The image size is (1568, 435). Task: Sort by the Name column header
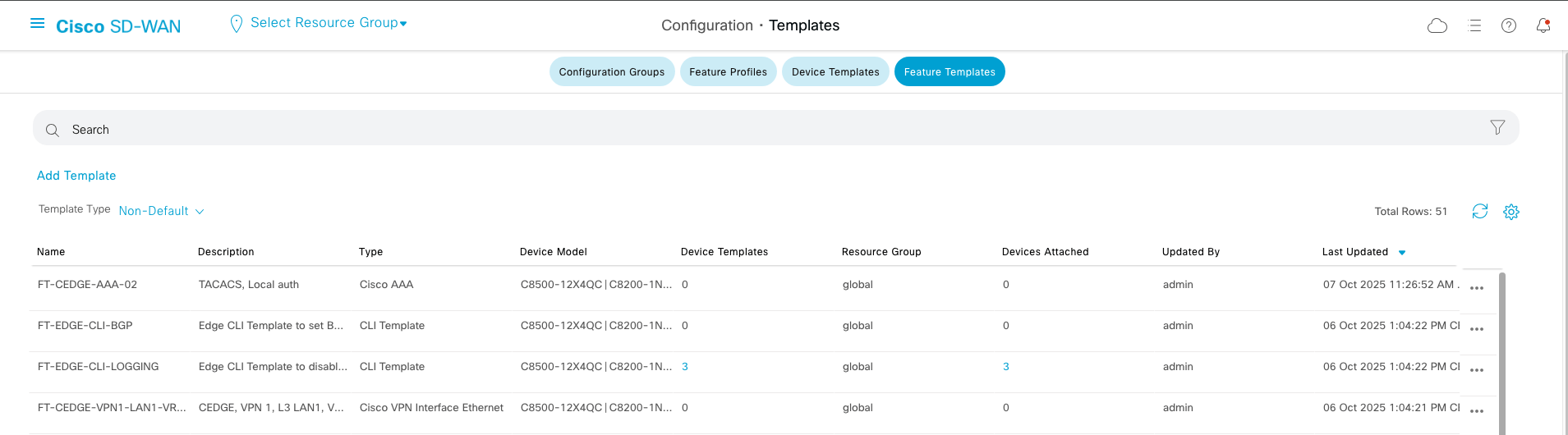point(51,252)
